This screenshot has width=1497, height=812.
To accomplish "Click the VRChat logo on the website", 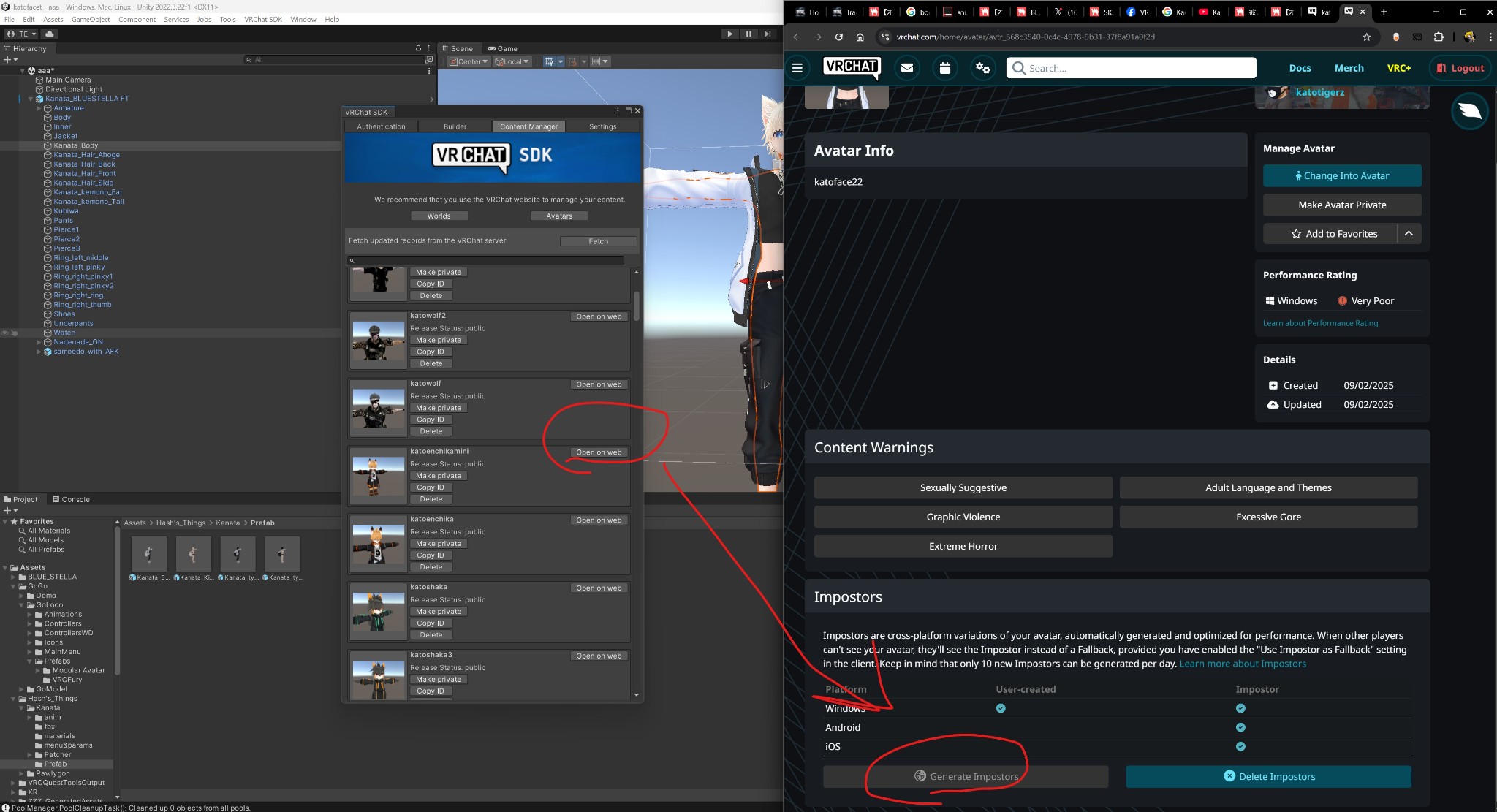I will point(852,67).
